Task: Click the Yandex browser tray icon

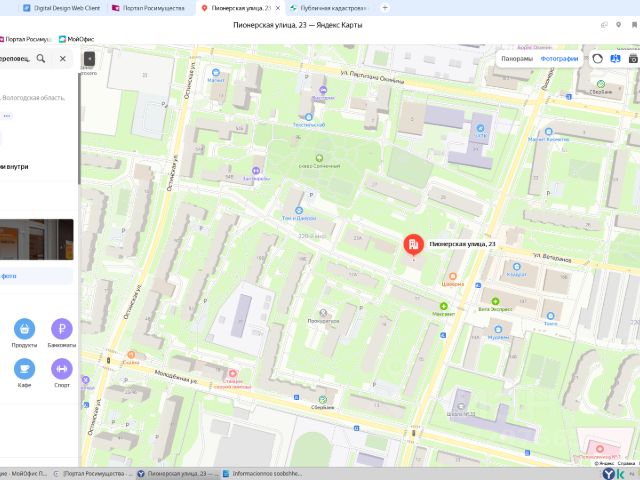Action: 609,473
